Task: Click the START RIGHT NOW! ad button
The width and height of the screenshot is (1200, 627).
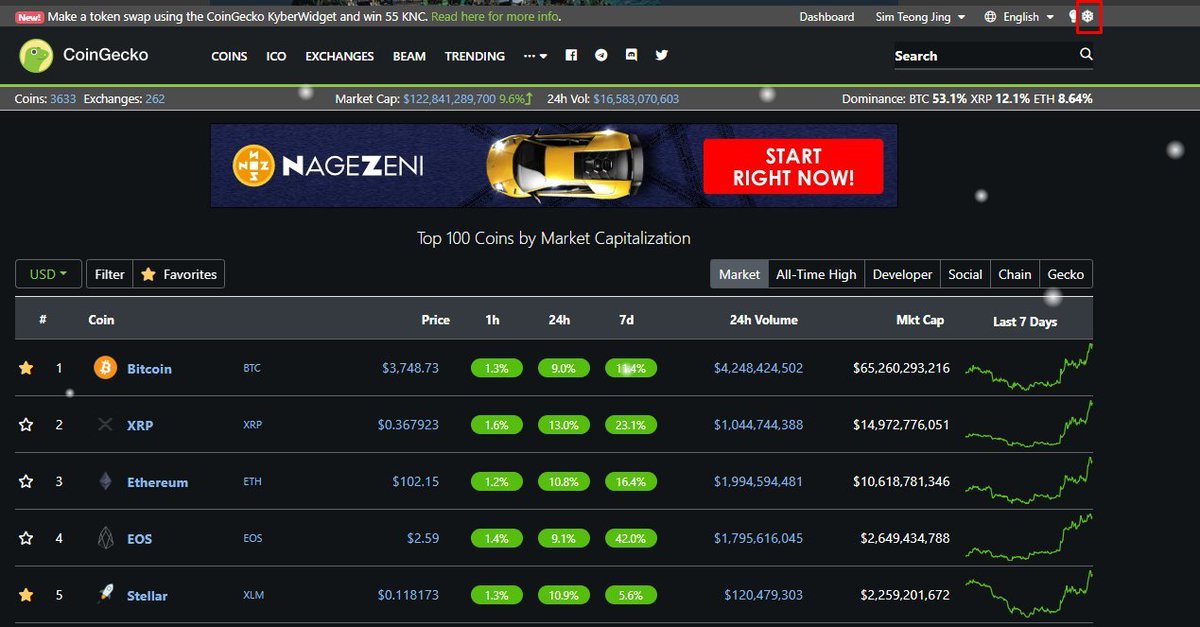Action: click(x=793, y=166)
